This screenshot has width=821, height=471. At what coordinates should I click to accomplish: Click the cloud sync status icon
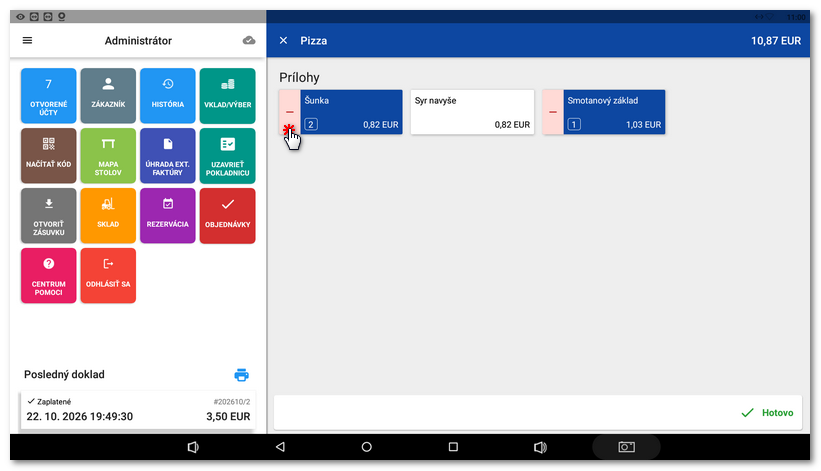coord(249,40)
